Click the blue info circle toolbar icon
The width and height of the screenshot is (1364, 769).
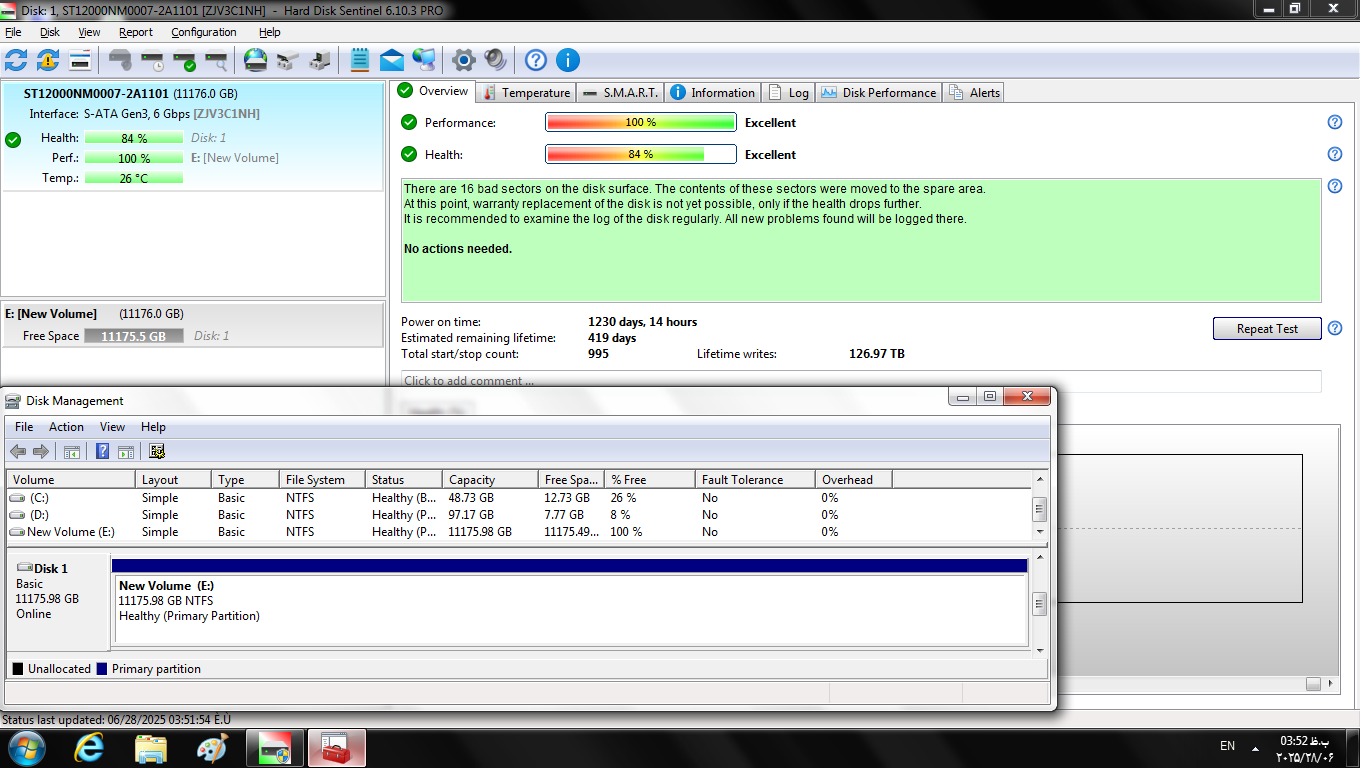(x=567, y=60)
